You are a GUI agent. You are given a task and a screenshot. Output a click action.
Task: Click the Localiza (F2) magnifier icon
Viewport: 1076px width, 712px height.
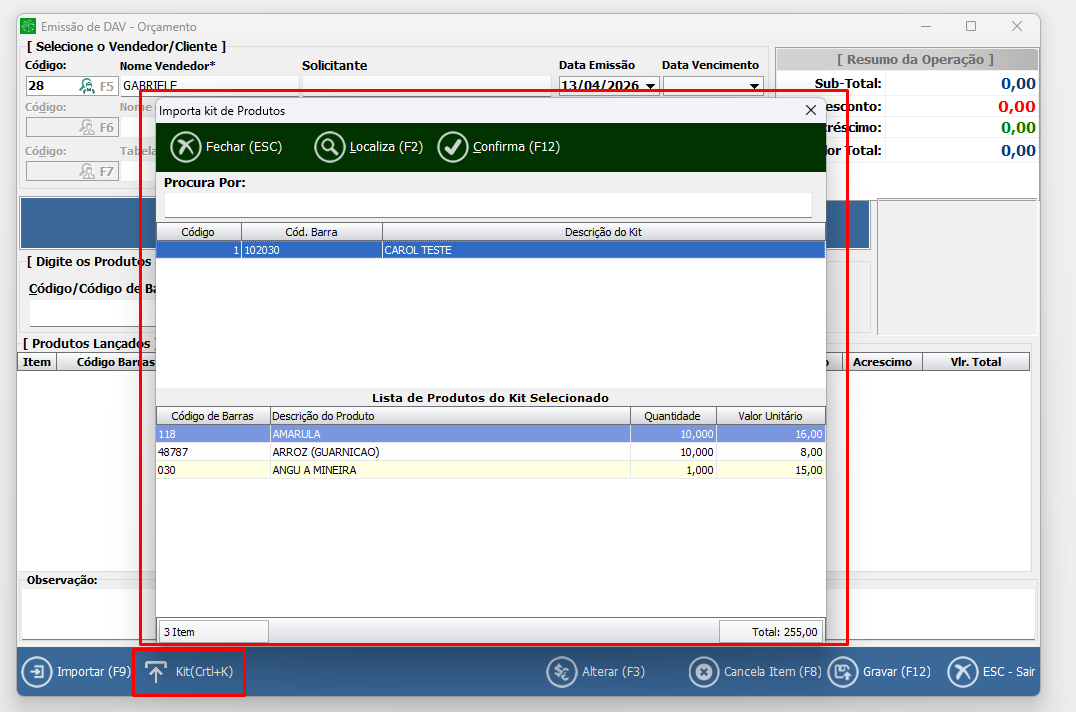pos(329,147)
